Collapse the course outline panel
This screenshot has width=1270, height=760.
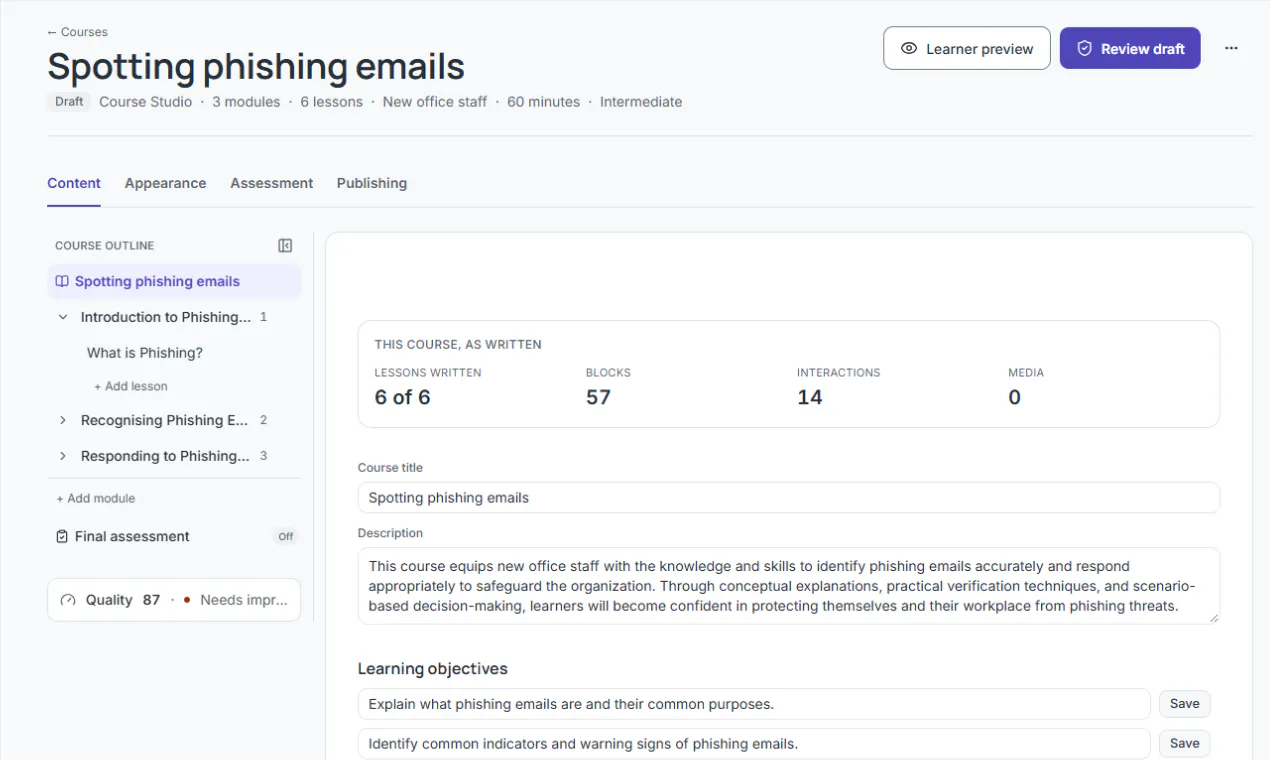[x=285, y=245]
